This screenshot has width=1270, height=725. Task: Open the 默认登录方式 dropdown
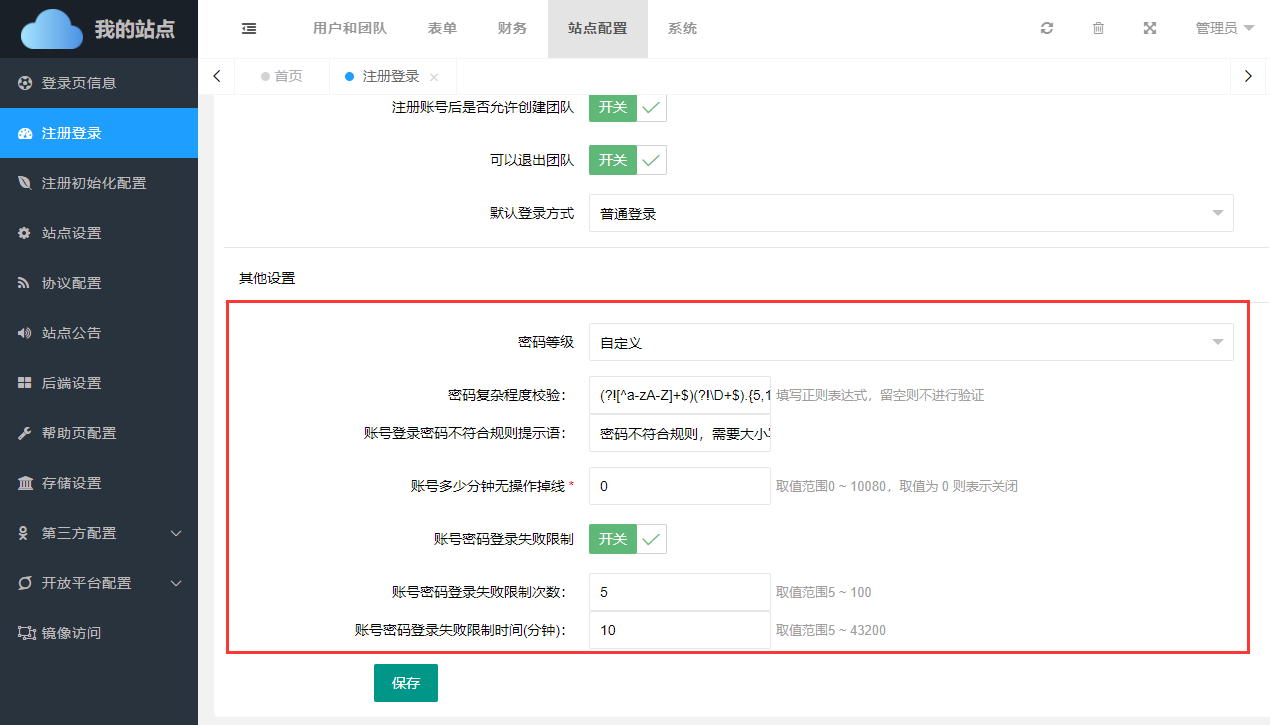click(910, 213)
